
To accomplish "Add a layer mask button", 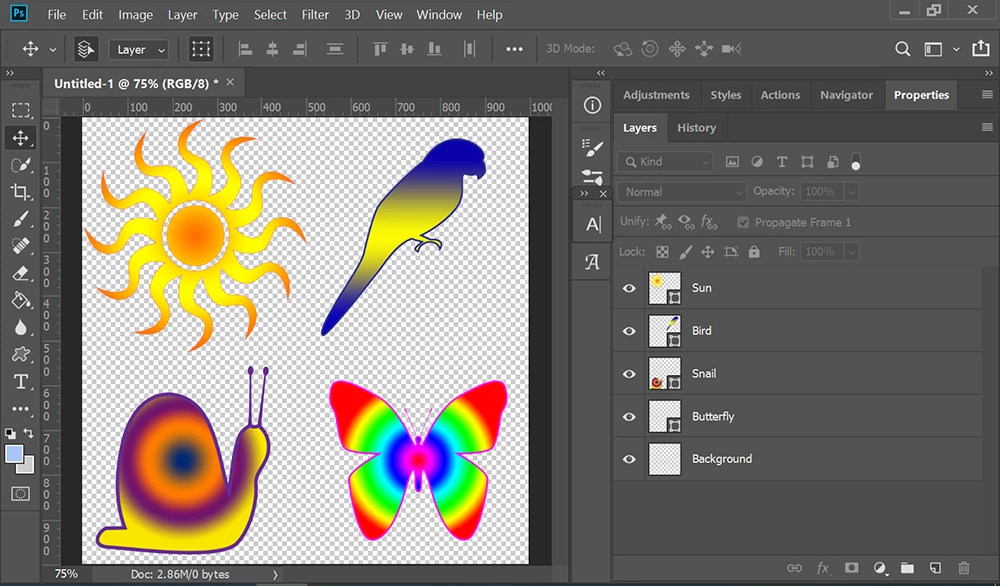I will click(851, 568).
